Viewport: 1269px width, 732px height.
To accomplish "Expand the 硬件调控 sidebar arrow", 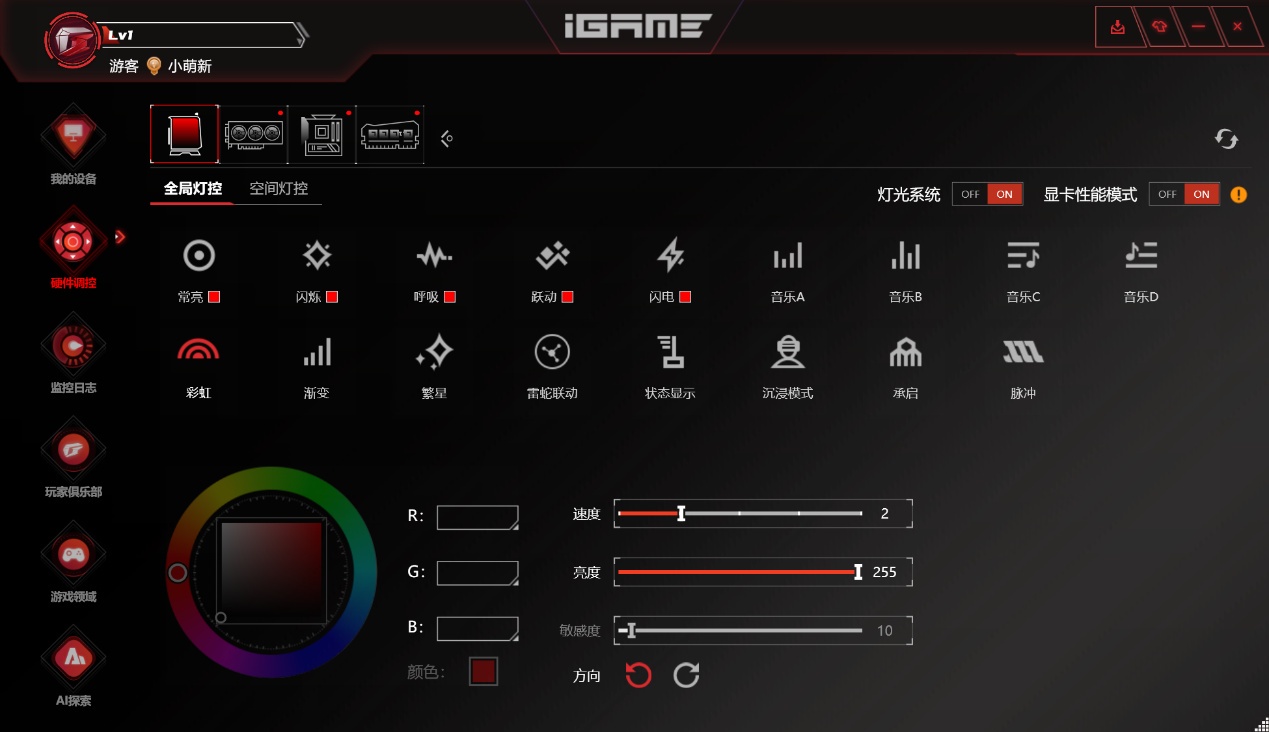I will (x=120, y=237).
